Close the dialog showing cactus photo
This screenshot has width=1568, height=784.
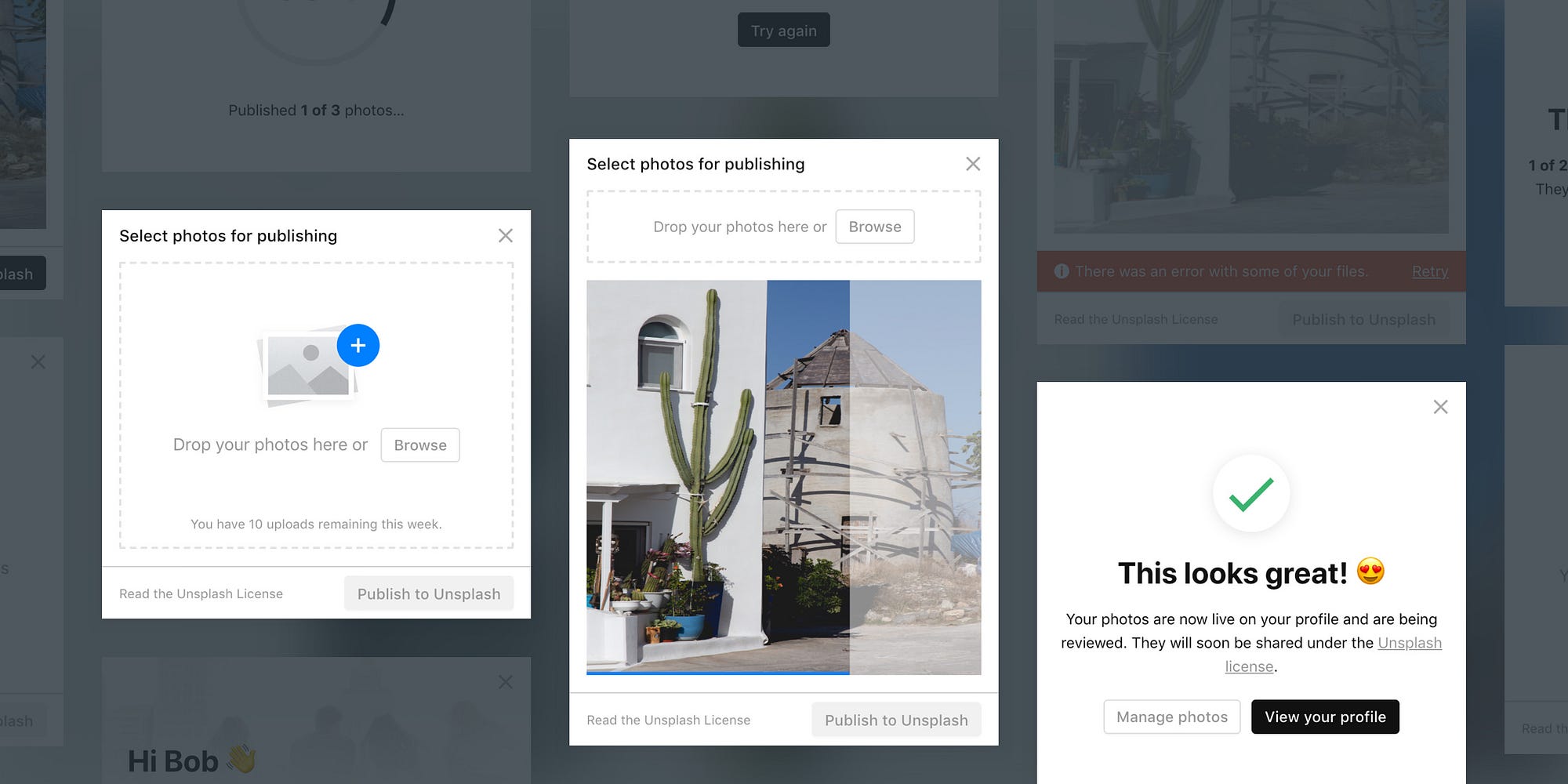(x=973, y=164)
